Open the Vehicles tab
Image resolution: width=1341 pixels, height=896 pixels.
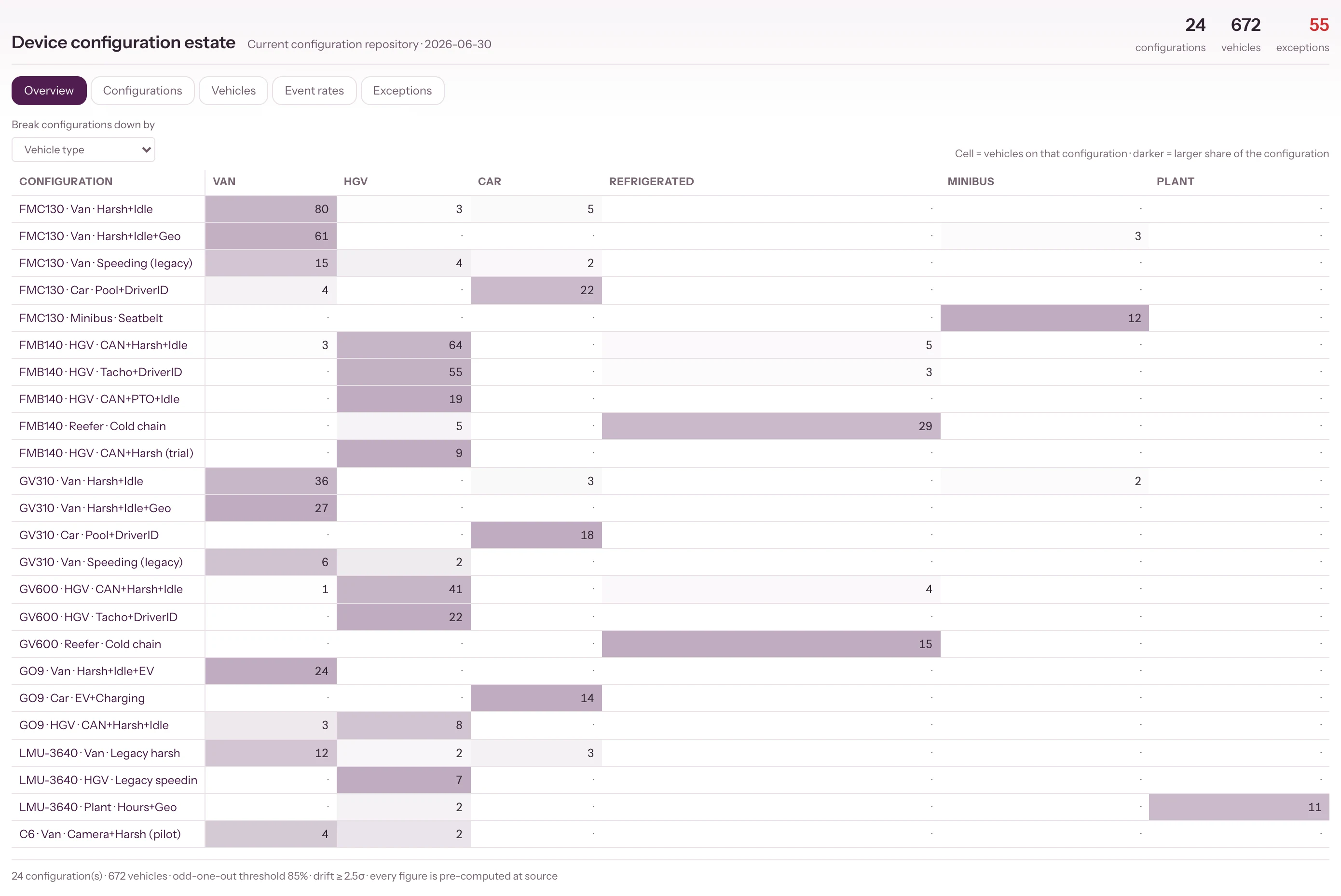coord(233,90)
